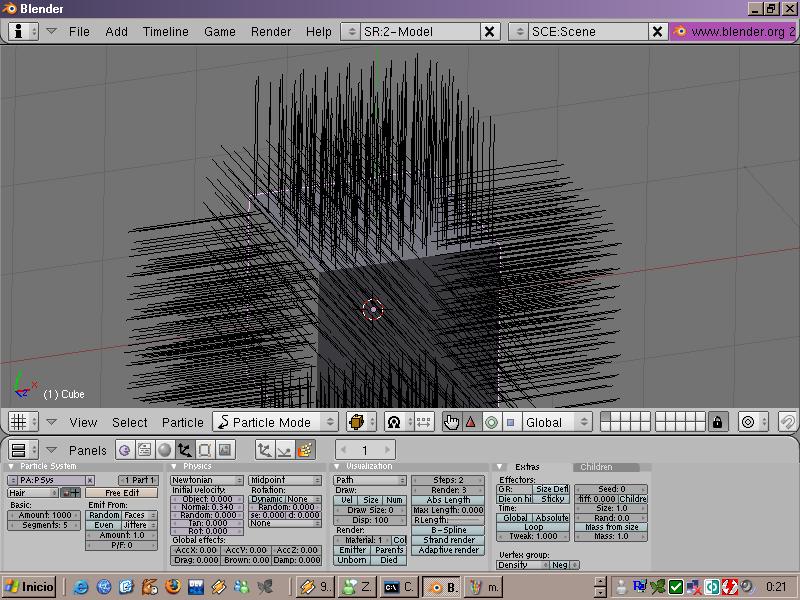
Task: Select the rotate manipulator circle icon
Action: pyautogui.click(x=490, y=422)
